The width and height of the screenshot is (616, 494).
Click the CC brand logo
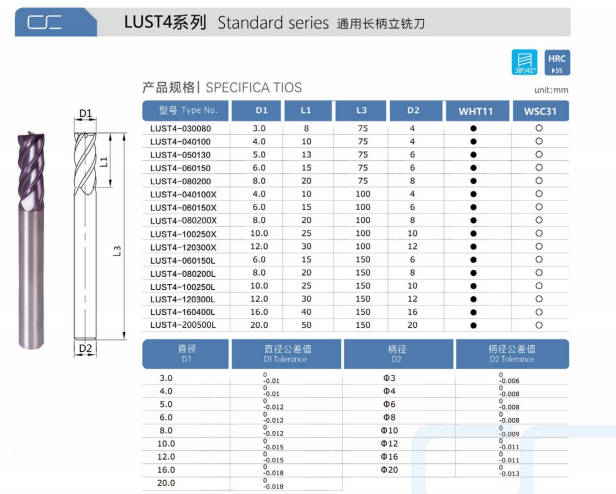point(44,21)
